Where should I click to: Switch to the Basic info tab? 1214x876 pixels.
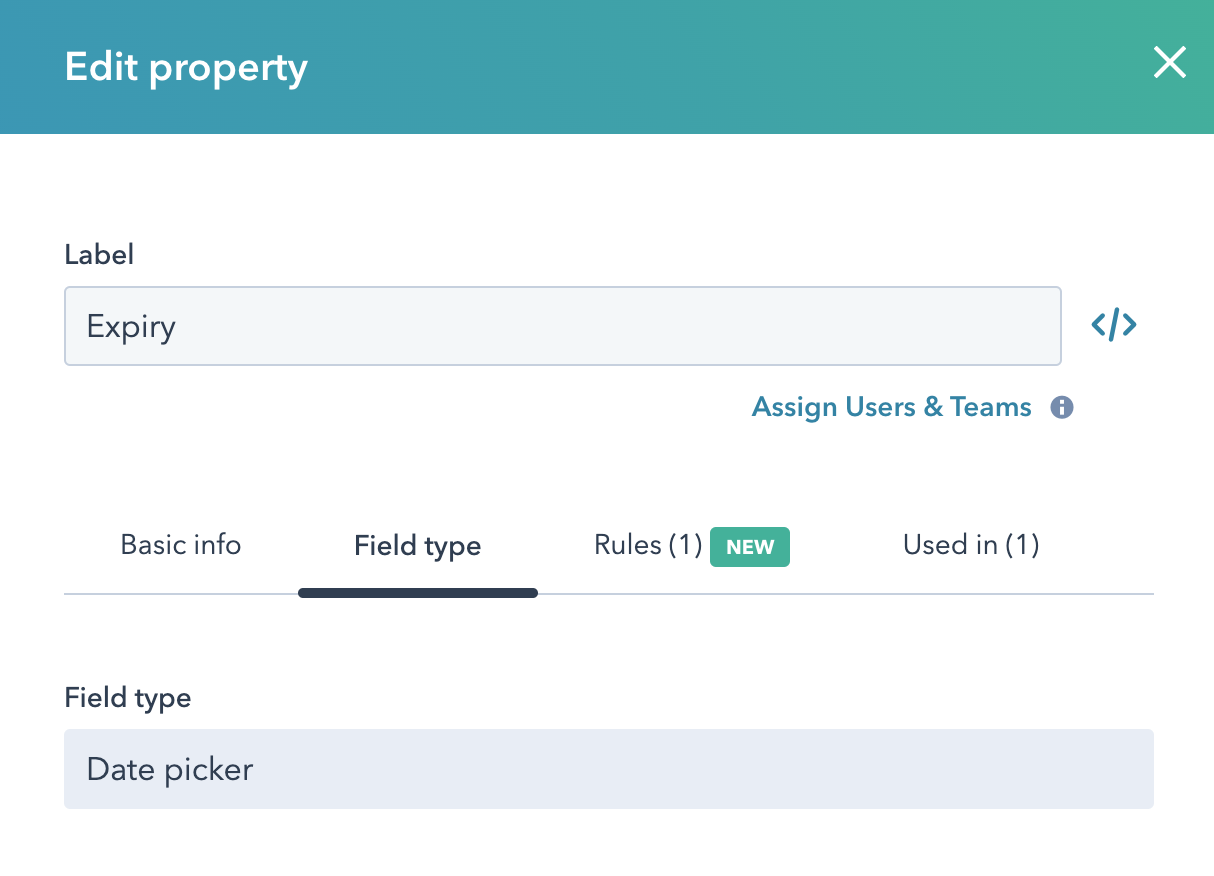(x=180, y=545)
